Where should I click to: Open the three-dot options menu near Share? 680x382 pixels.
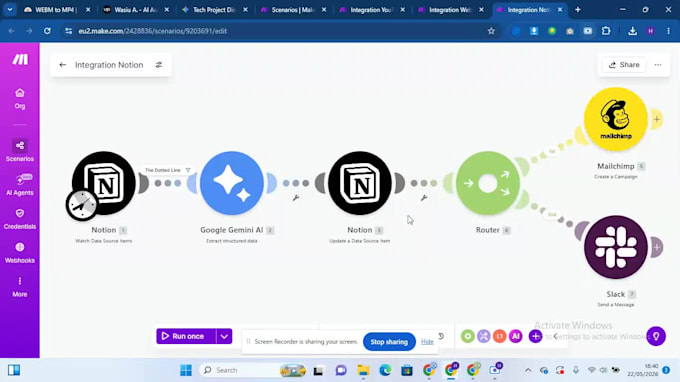coord(658,65)
